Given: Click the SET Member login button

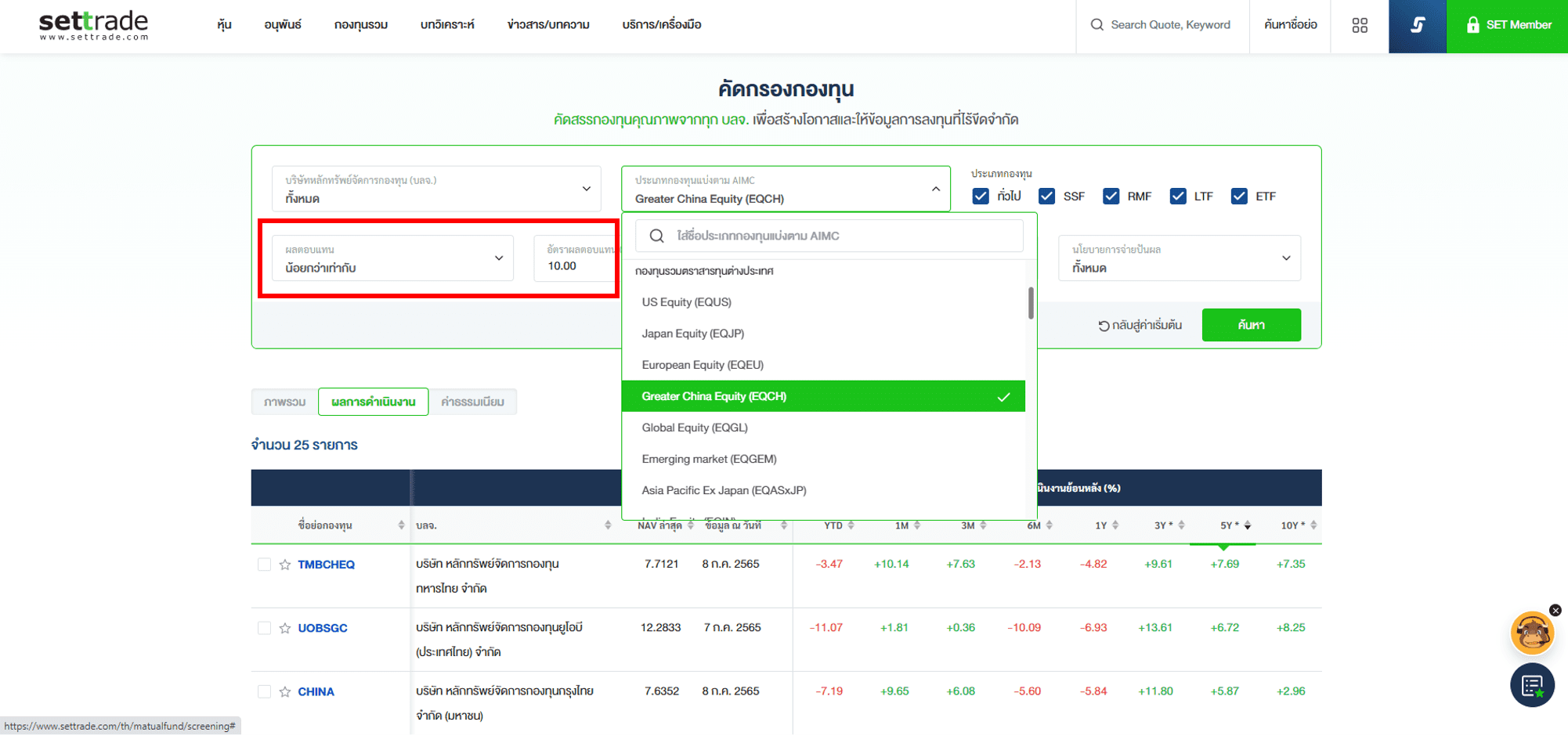Looking at the screenshot, I should pyautogui.click(x=1507, y=26).
